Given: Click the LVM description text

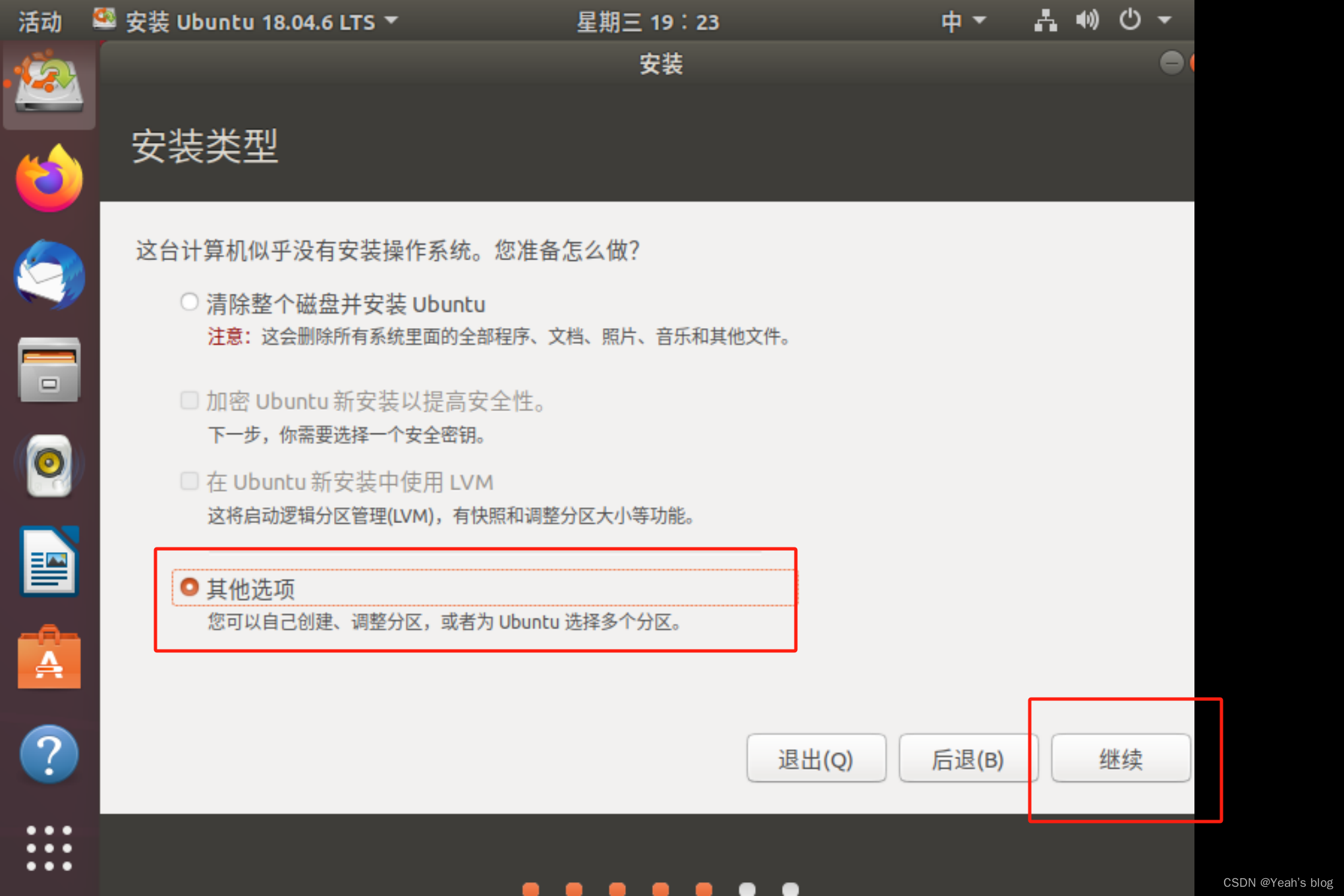Looking at the screenshot, I should tap(451, 515).
